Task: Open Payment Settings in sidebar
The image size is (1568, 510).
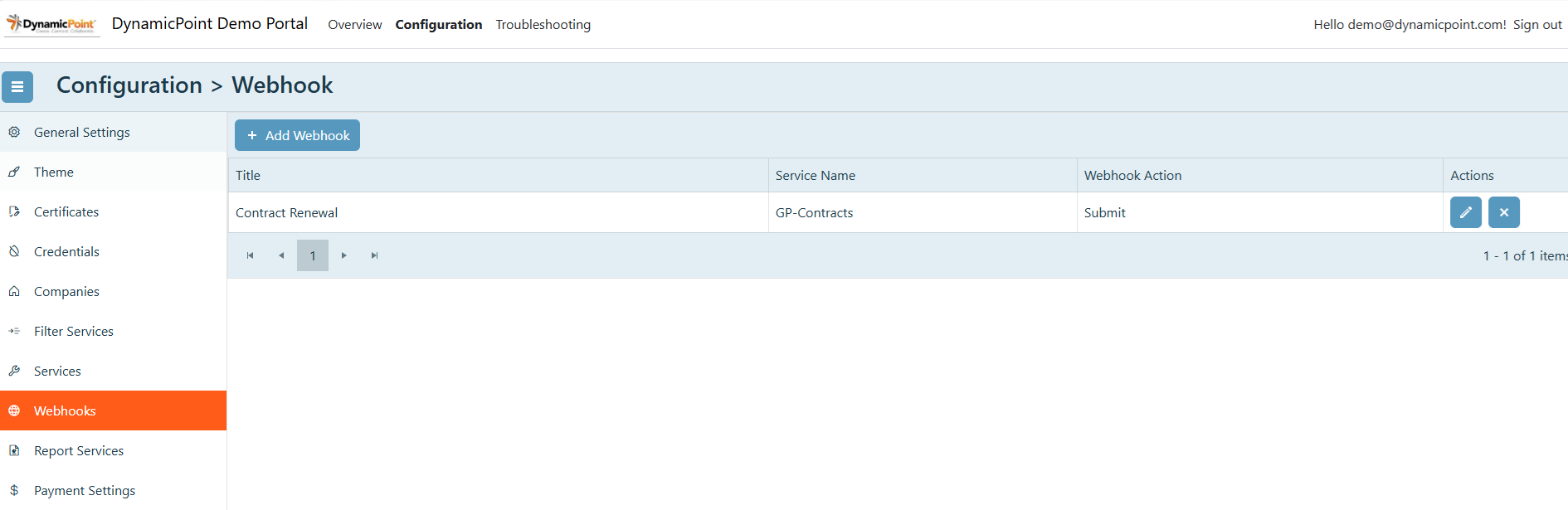Action: [113, 490]
